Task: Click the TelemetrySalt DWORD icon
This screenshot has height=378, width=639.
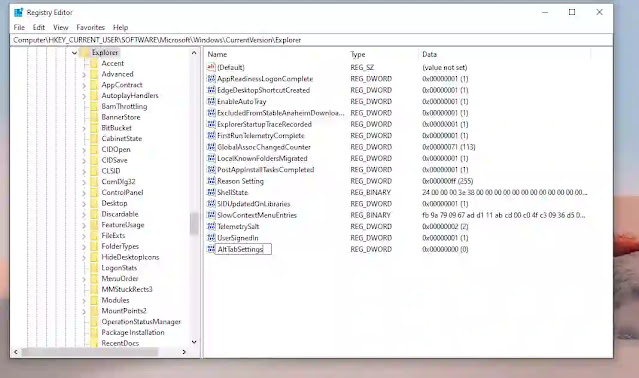Action: point(211,226)
